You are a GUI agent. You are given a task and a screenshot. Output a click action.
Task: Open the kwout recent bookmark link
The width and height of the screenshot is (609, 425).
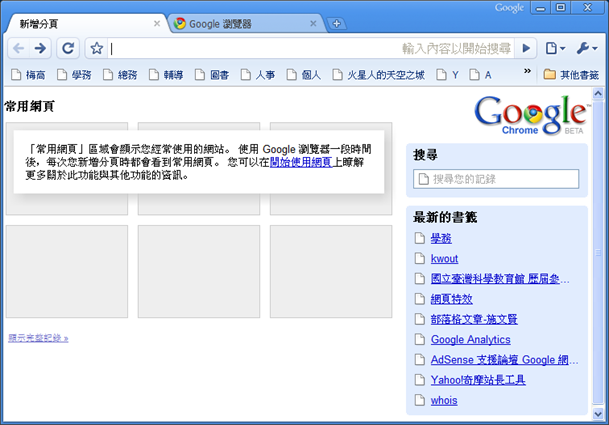pyautogui.click(x=444, y=259)
